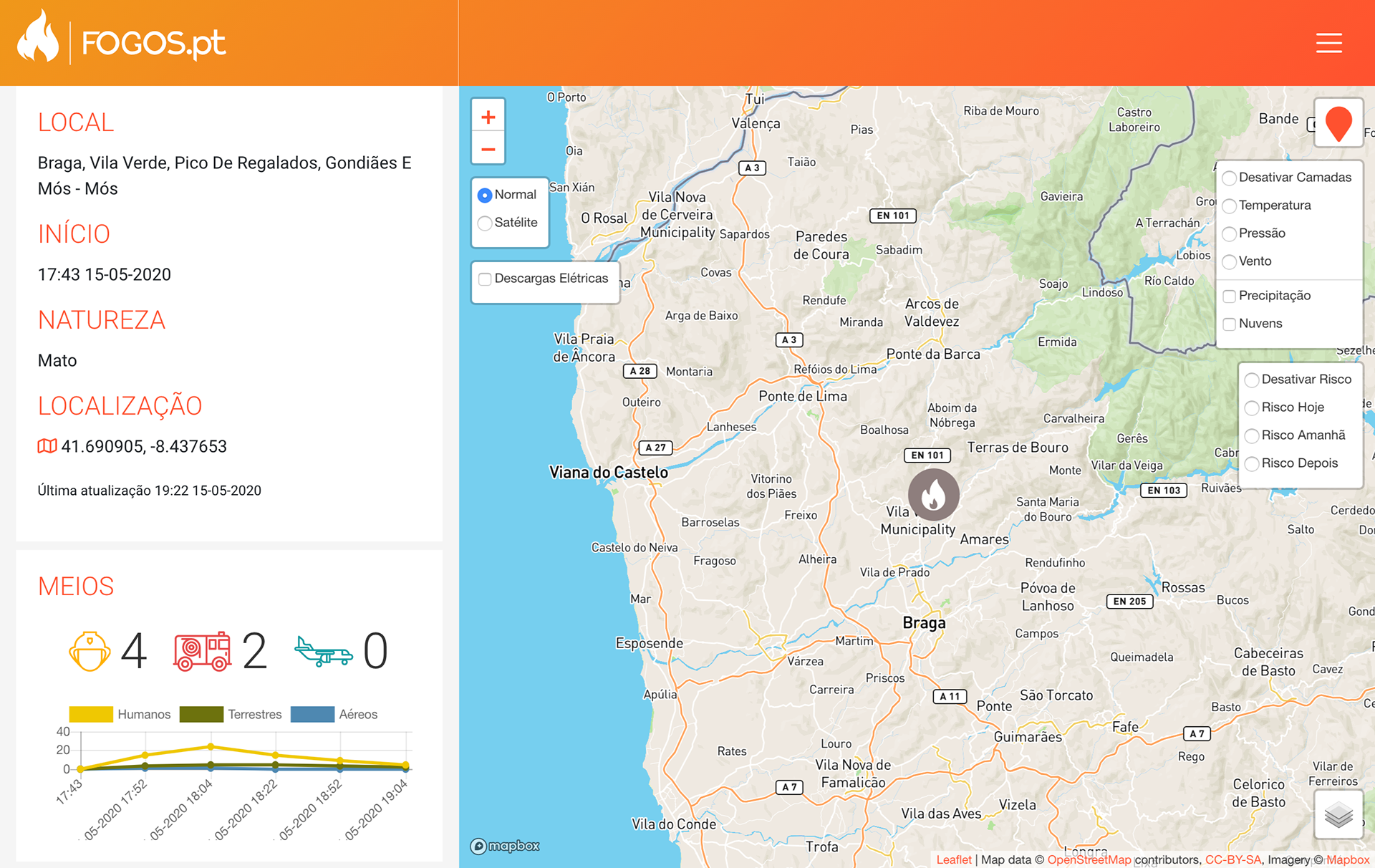Enable Precipitação layer checkbox
The width and height of the screenshot is (1375, 868).
pos(1230,296)
